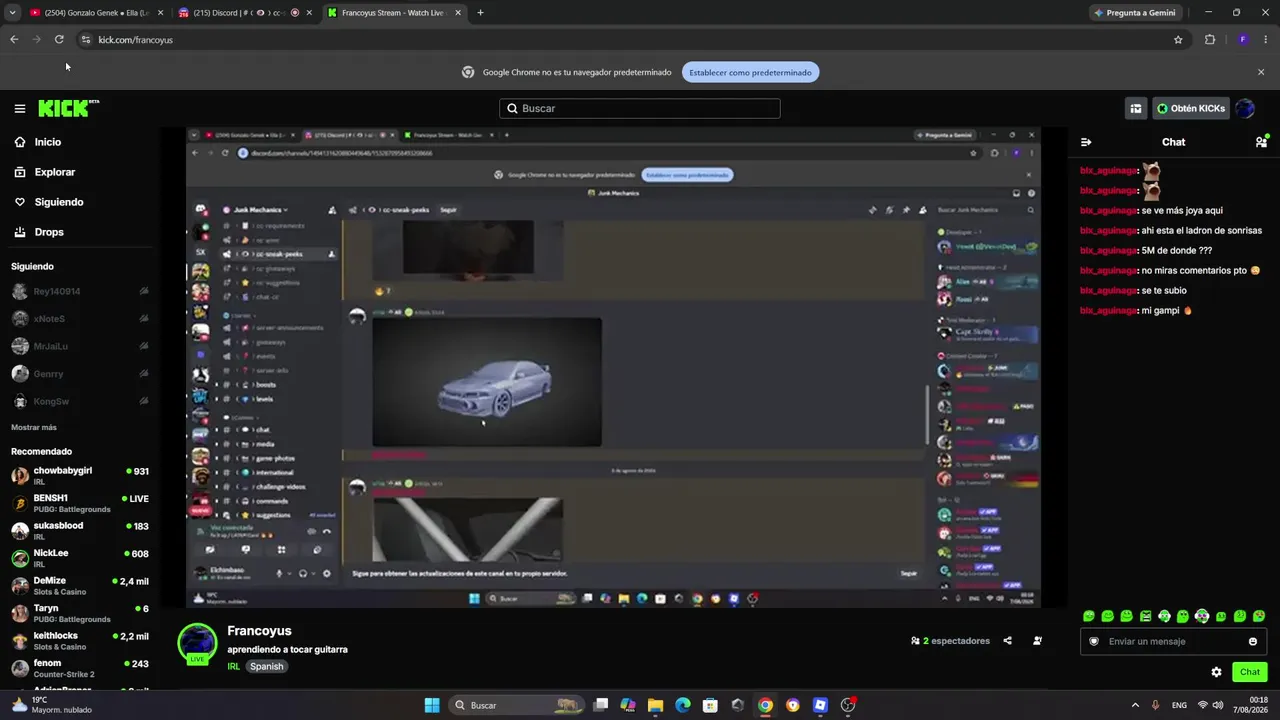Viewport: 1280px width, 720px height.
Task: Open the weather widget on taskbar
Action: coord(50,705)
